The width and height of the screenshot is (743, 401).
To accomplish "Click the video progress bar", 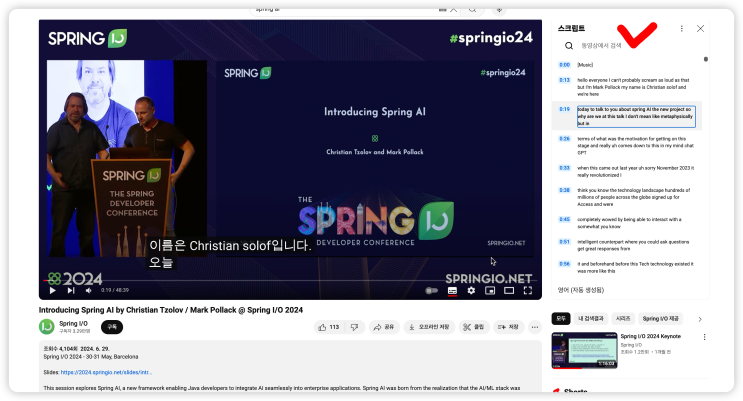I will pyautogui.click(x=290, y=281).
